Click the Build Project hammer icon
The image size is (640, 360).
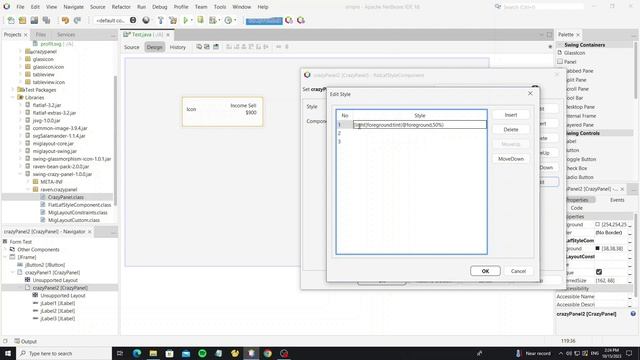pos(161,20)
